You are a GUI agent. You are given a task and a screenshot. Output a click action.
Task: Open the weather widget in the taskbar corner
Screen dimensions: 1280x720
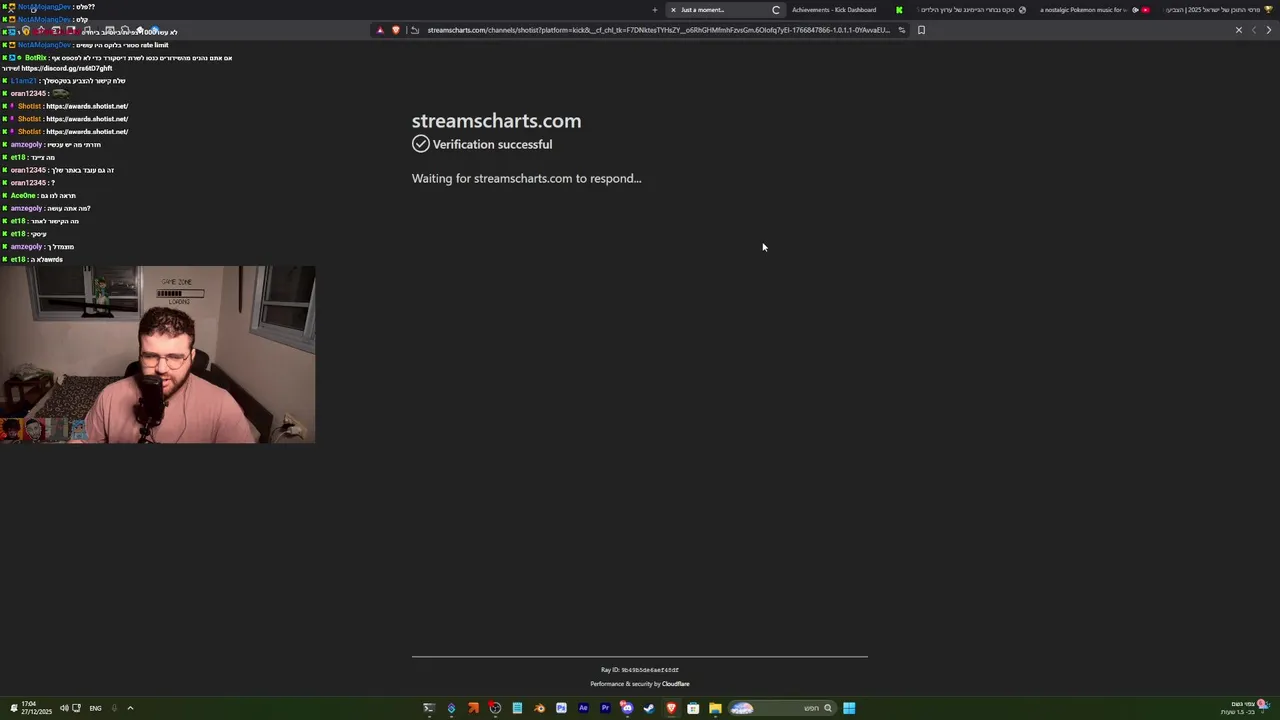tap(1245, 708)
